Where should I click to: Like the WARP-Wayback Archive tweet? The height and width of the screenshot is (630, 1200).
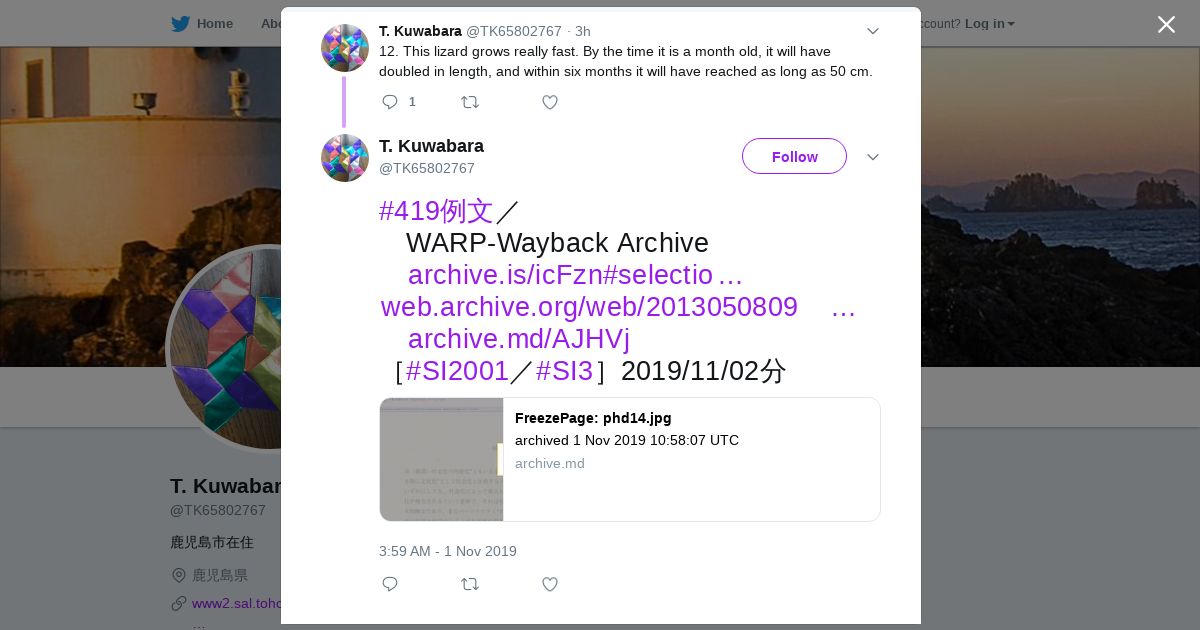tap(550, 584)
